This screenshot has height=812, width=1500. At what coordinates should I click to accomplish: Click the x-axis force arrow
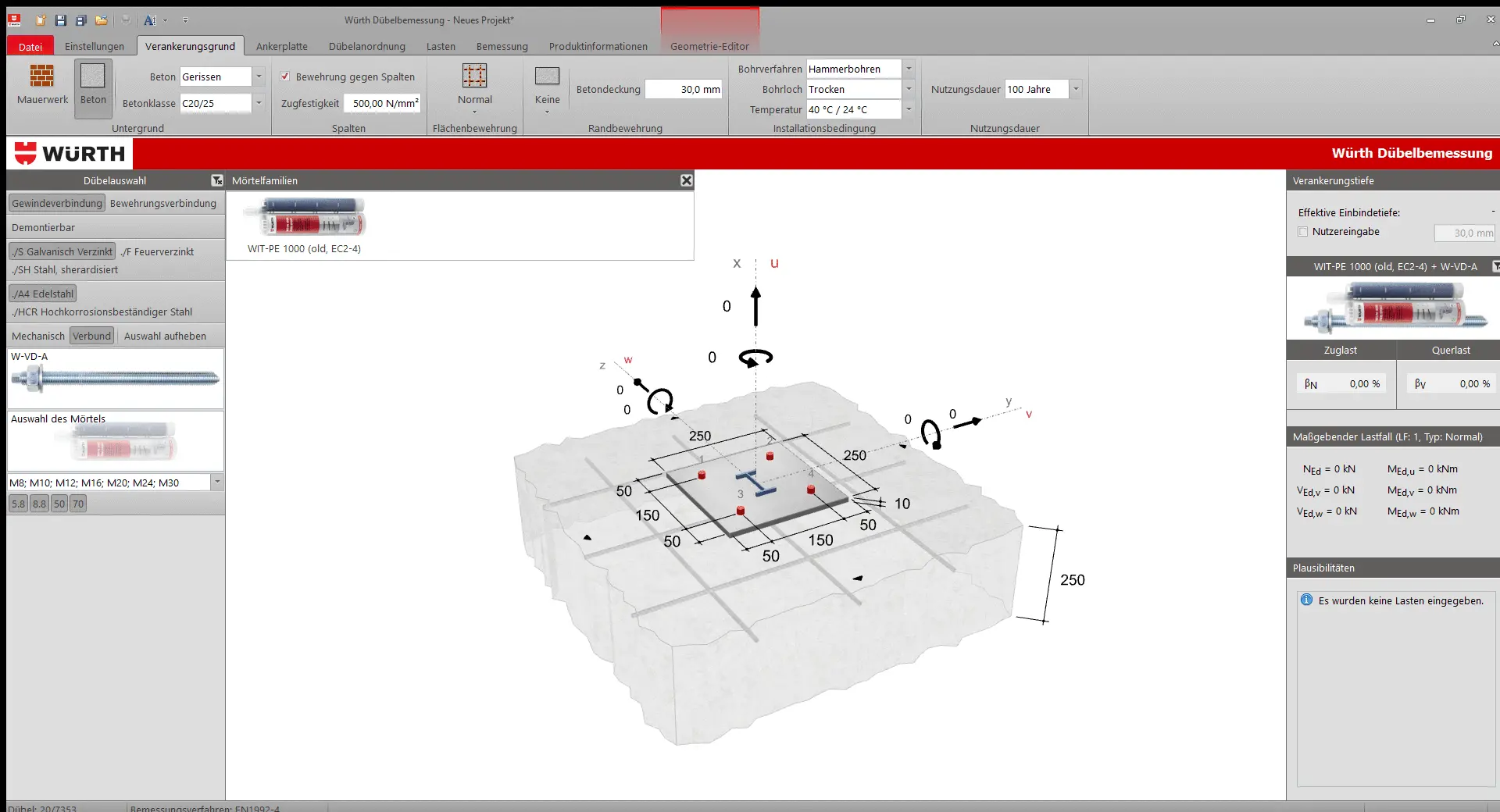(x=755, y=306)
